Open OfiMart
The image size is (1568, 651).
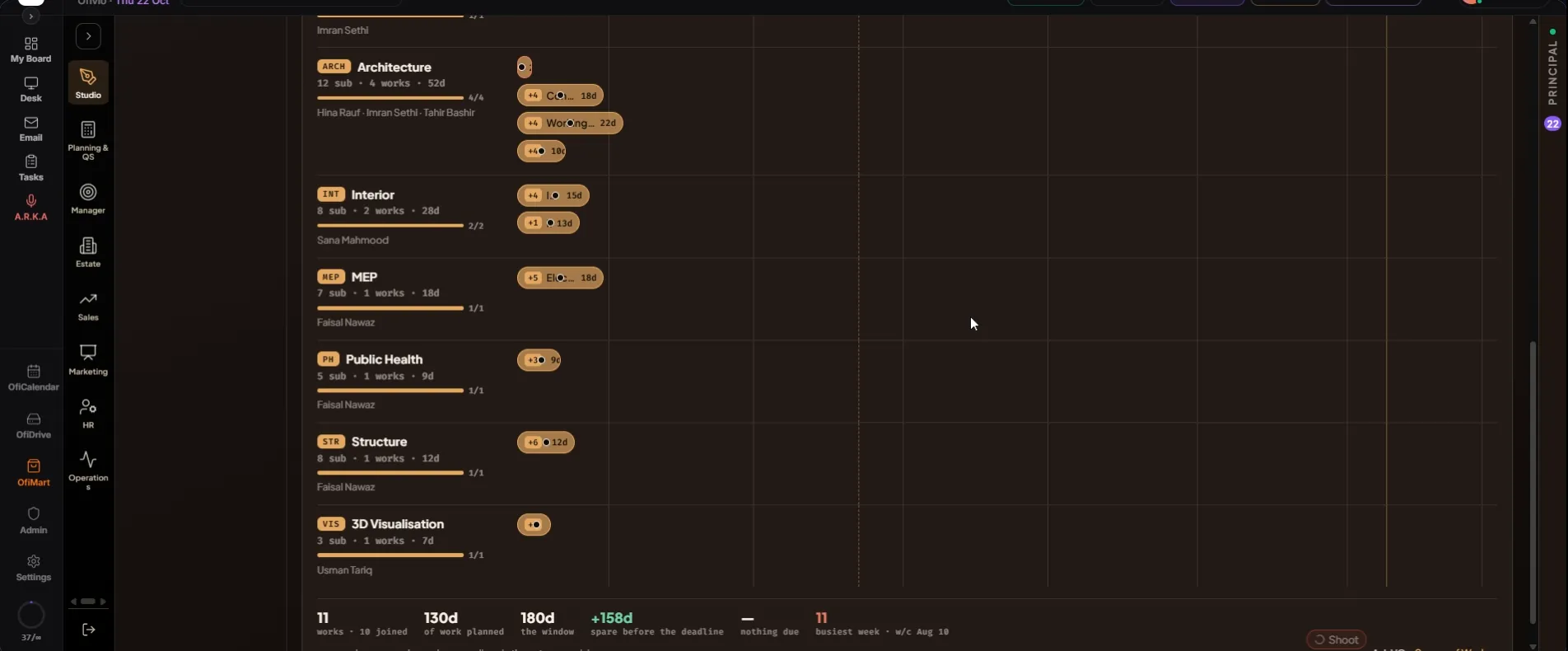click(34, 473)
